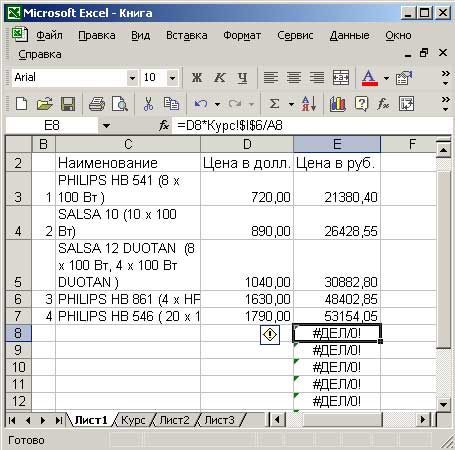
Task: Open the Name Box dropdown
Action: pos(106,126)
